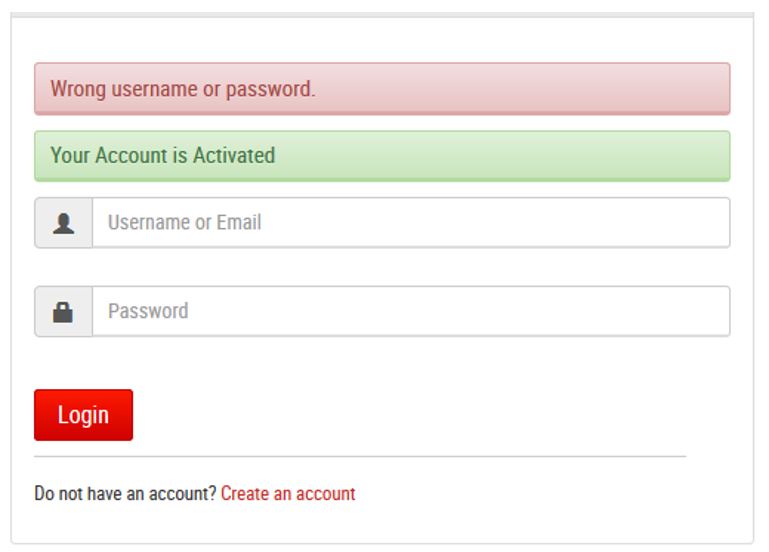Click the "Username or Email" placeholder text
The height and width of the screenshot is (552, 769).
click(184, 223)
